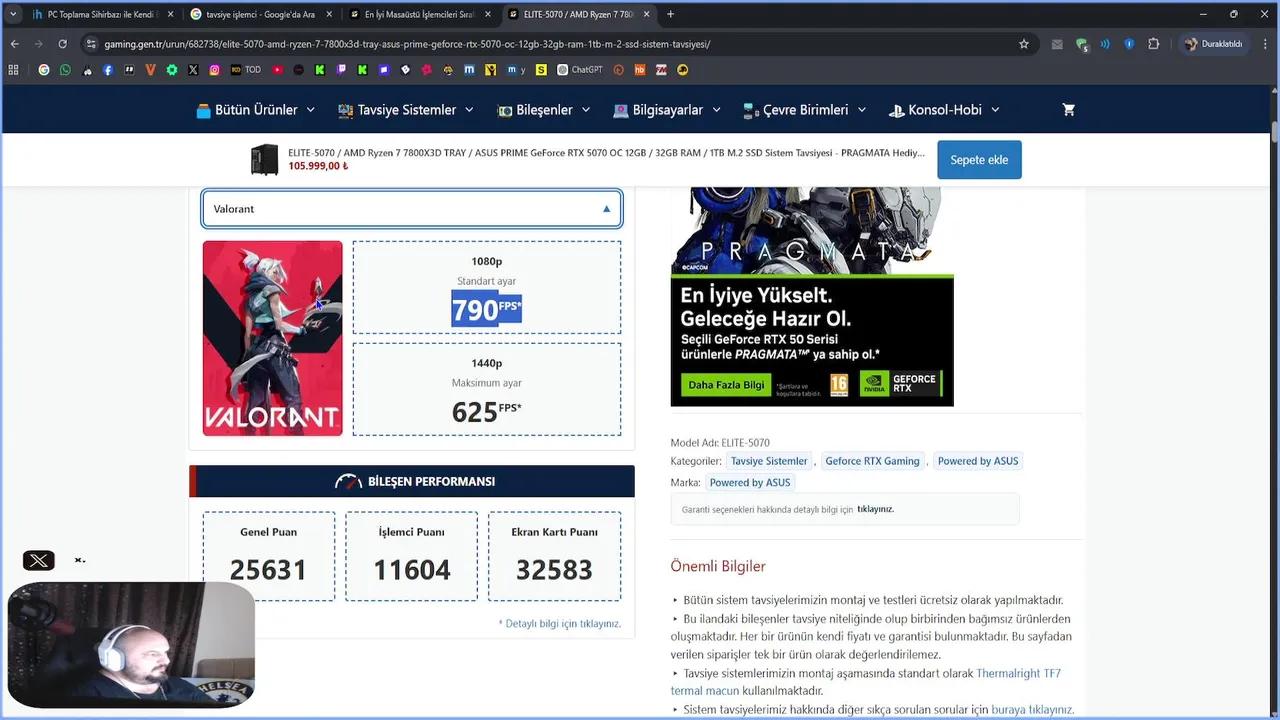Viewport: 1280px width, 720px height.
Task: Click the Duraklatıldı profile button
Action: (1213, 44)
